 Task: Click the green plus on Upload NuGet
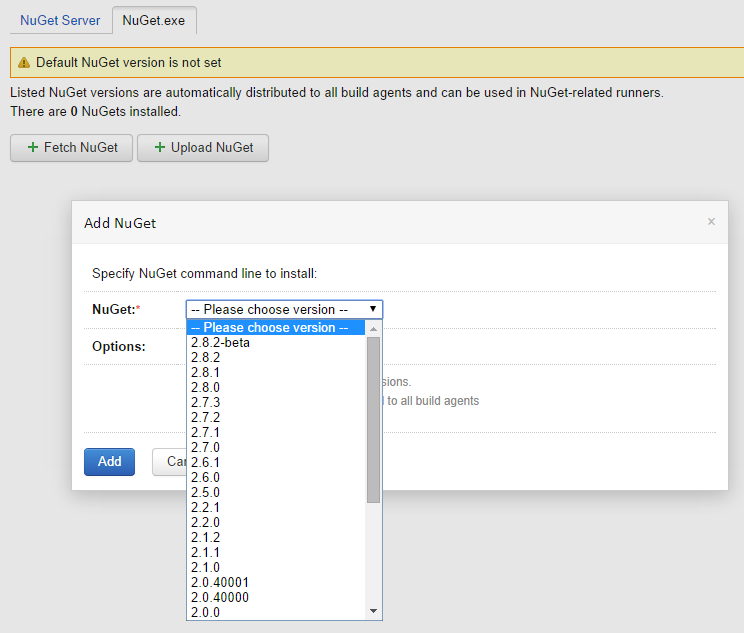click(x=160, y=147)
